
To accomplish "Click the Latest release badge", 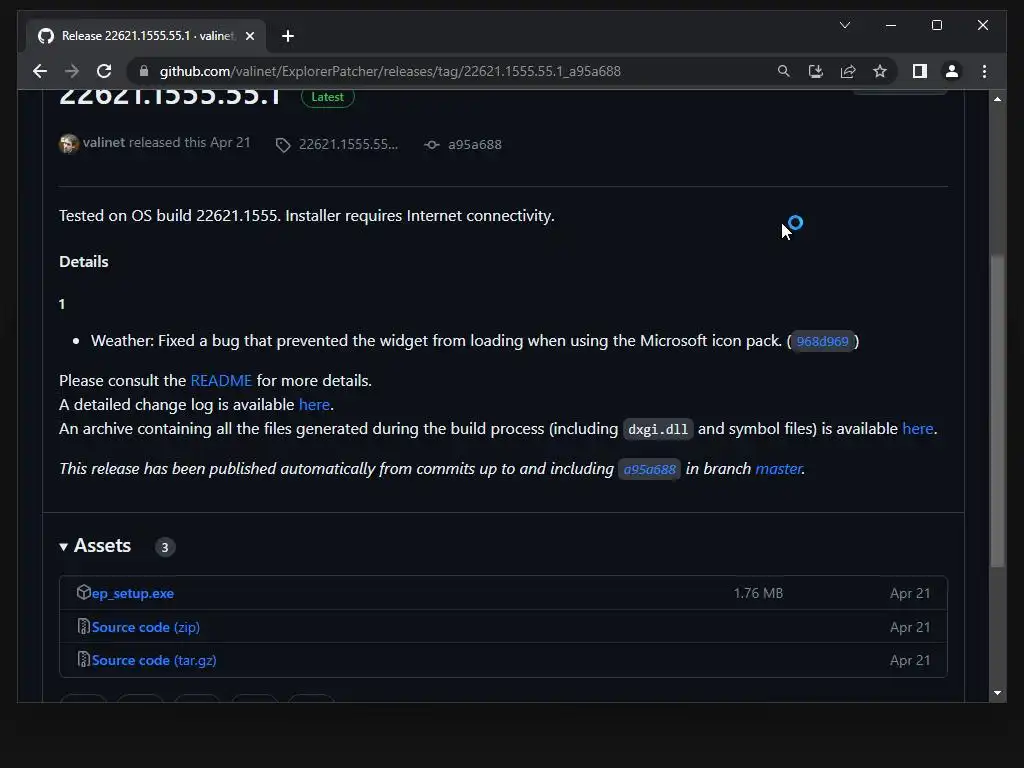I will click(x=327, y=97).
